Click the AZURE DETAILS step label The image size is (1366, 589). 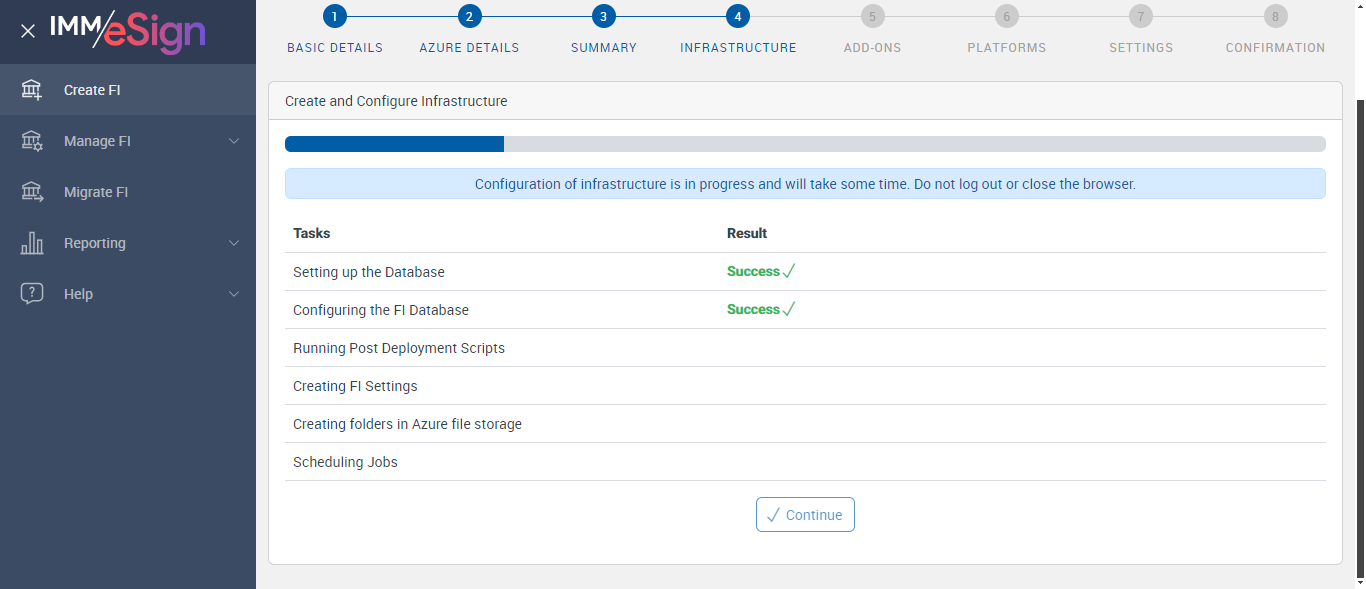[469, 48]
